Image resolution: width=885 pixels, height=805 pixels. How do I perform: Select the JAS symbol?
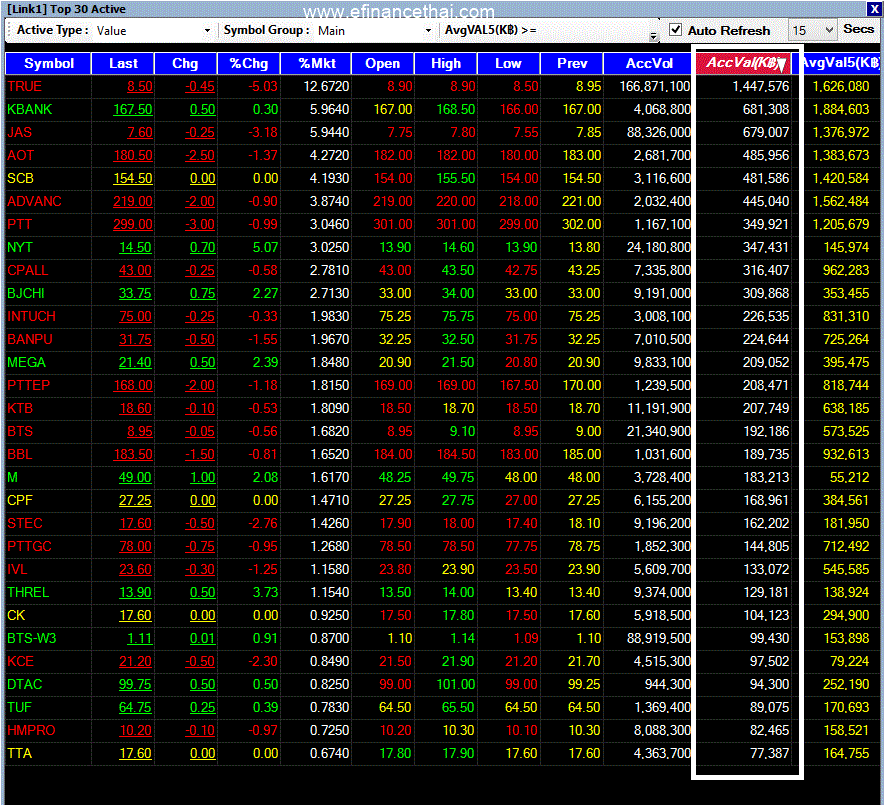point(20,133)
